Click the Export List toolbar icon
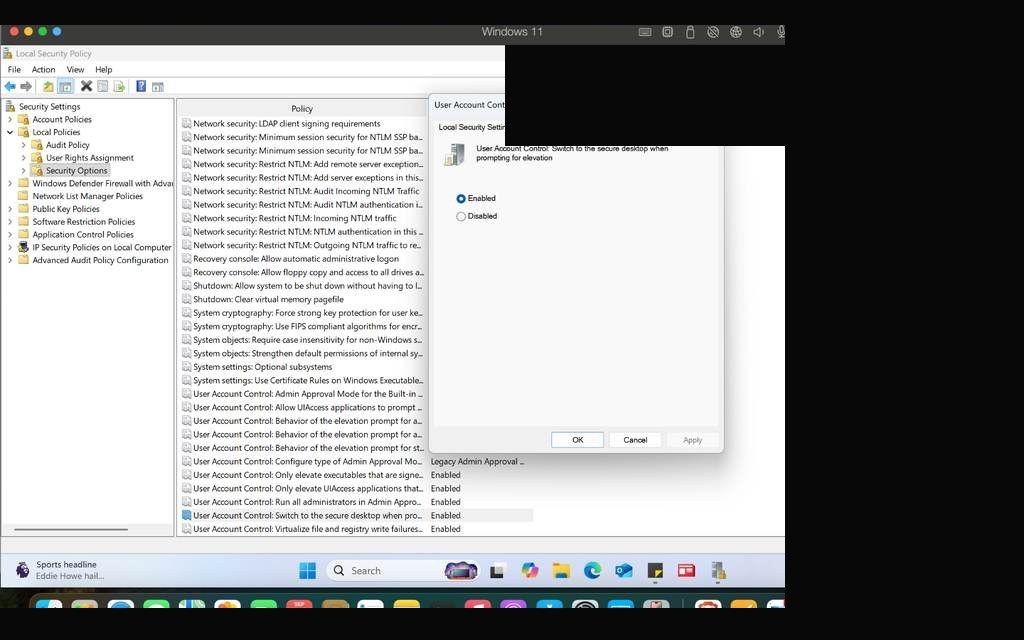 tap(119, 86)
